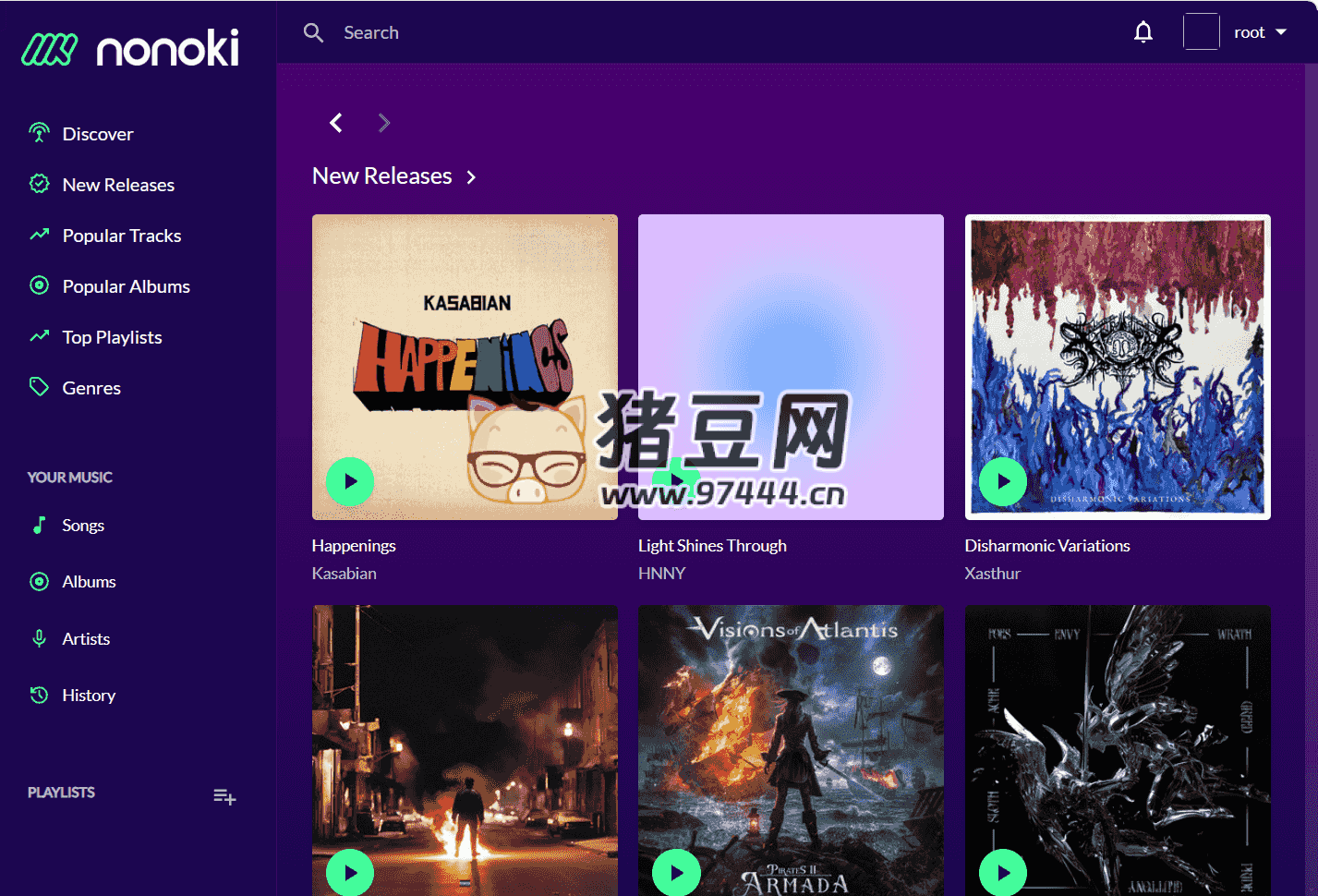Click the artist name HNNY
The image size is (1318, 896).
[x=661, y=573]
